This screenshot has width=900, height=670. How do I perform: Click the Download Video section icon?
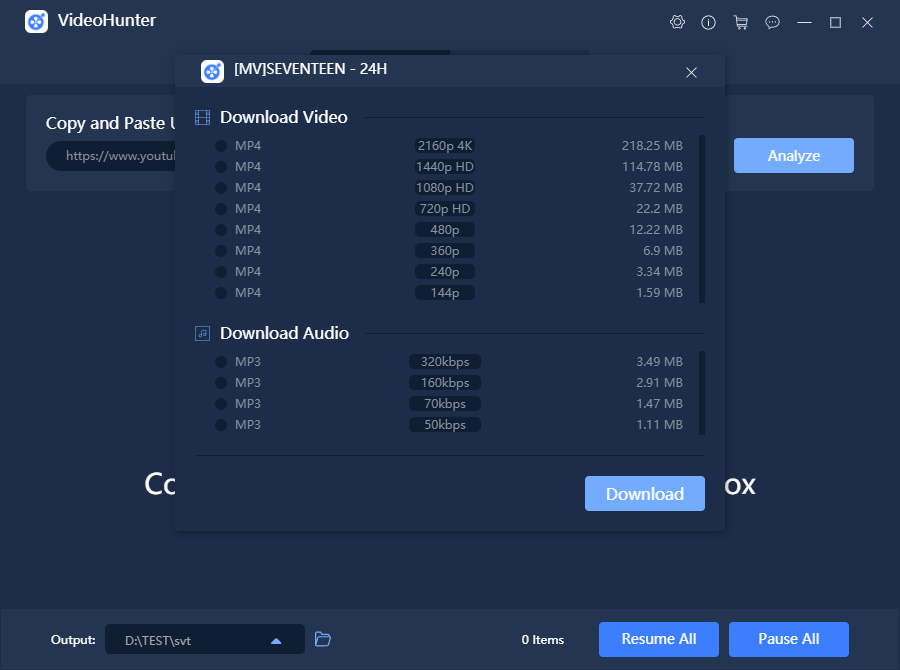tap(202, 116)
